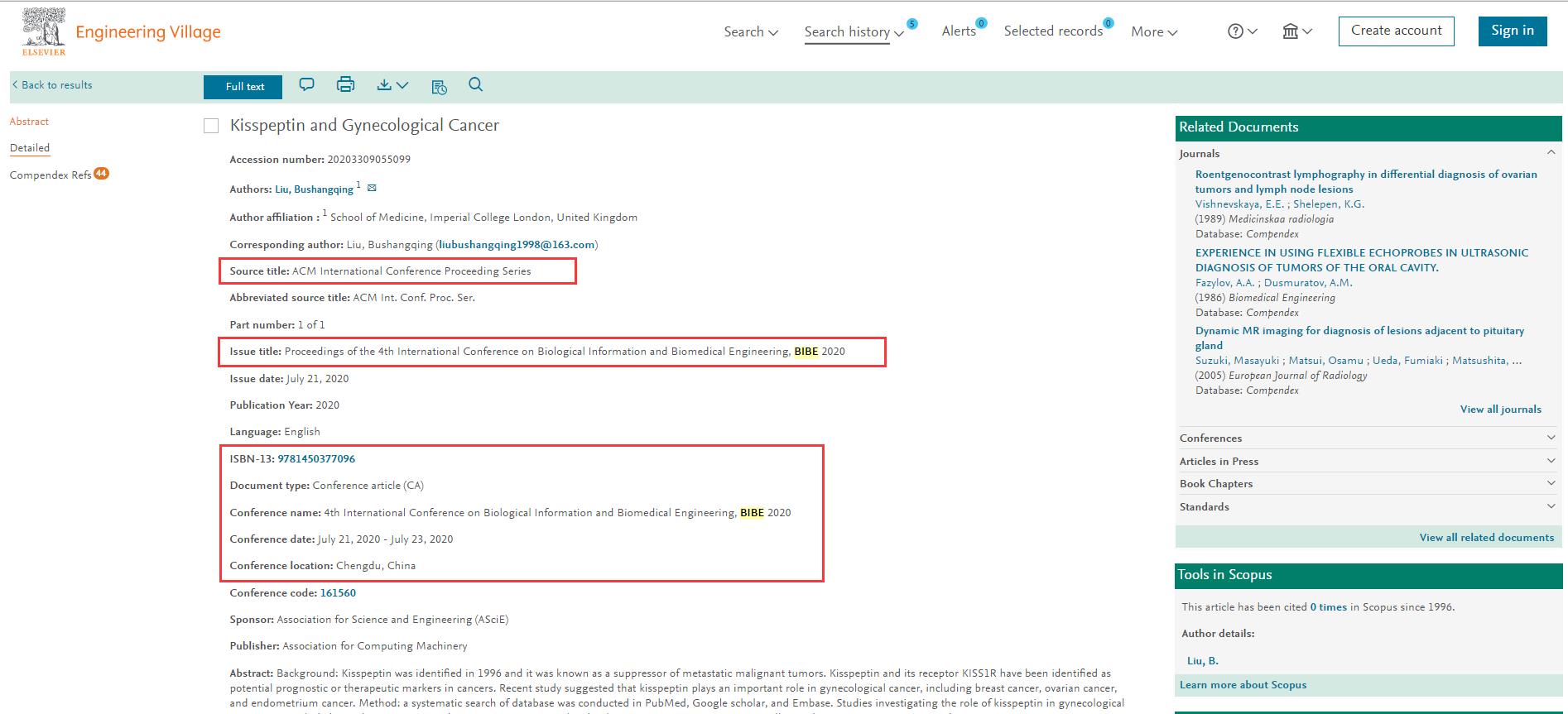Open the More dropdown menu

coord(1154,31)
